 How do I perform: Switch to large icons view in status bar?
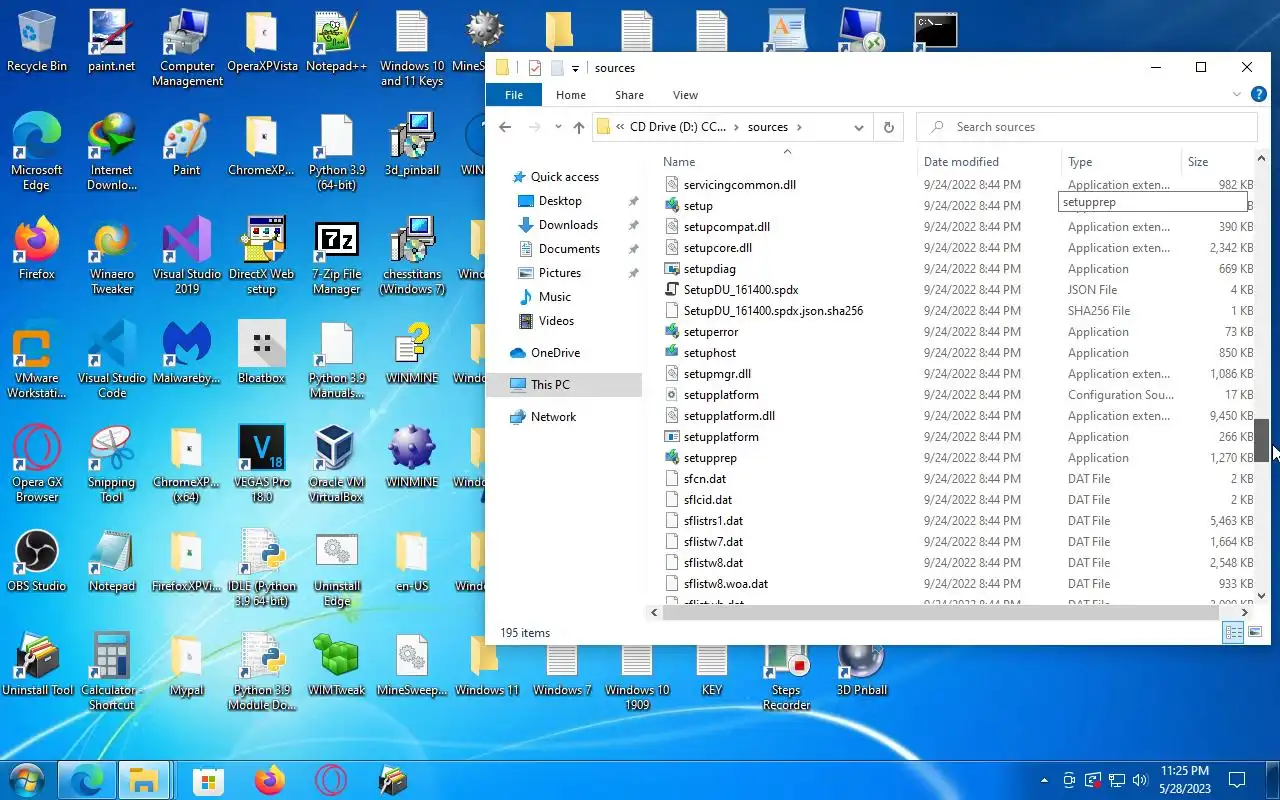(x=1255, y=632)
